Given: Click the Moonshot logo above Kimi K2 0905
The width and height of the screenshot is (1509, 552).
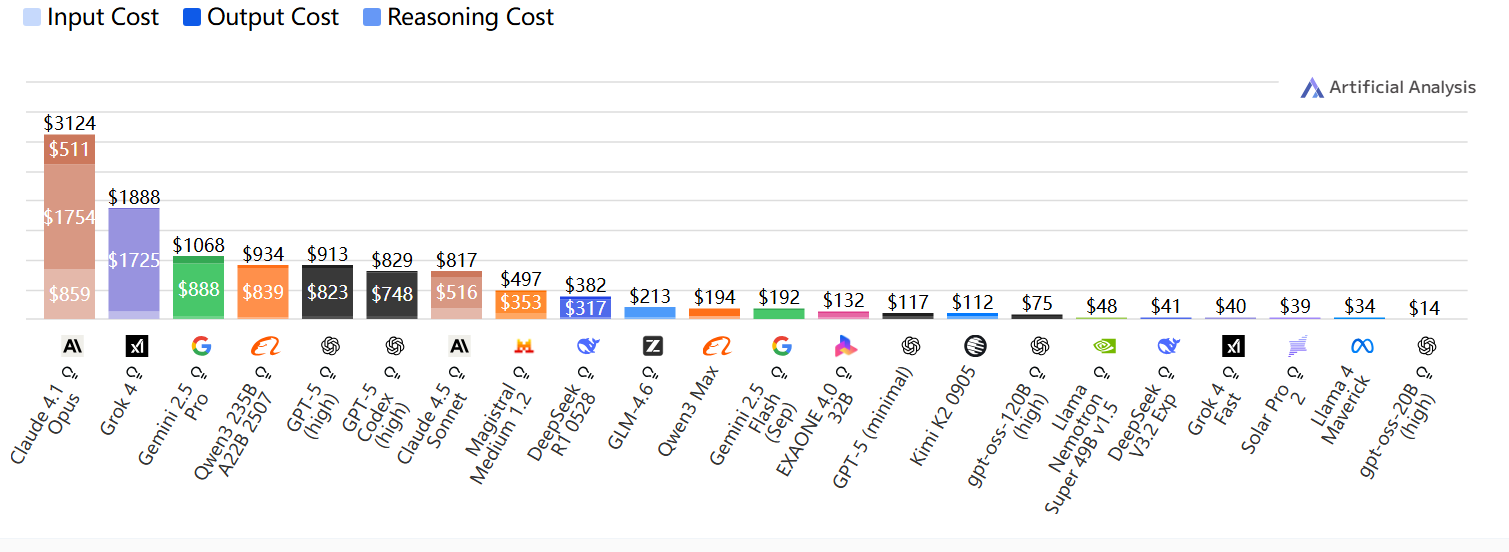Looking at the screenshot, I should point(975,346).
